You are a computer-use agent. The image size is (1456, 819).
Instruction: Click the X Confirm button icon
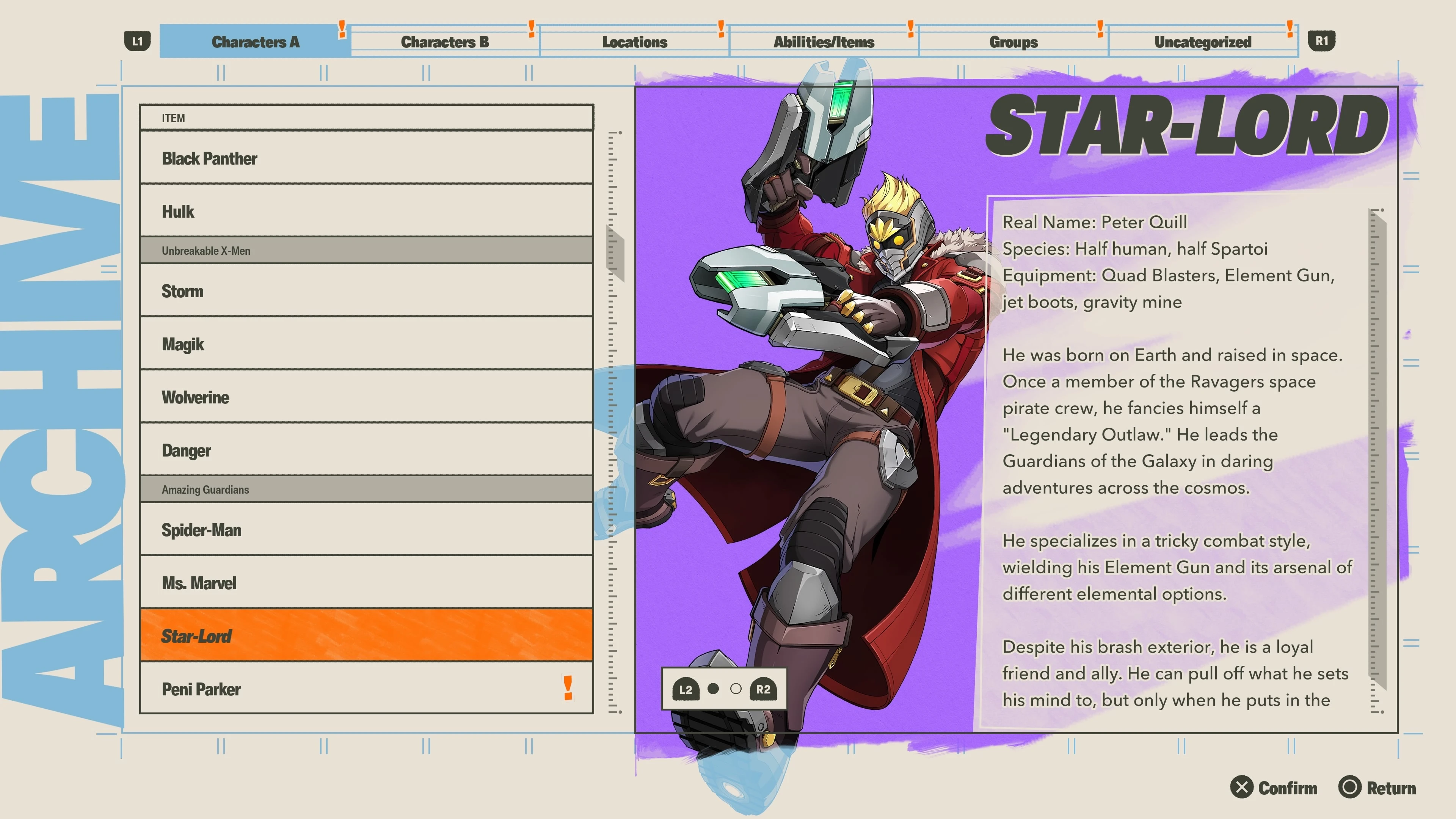[x=1242, y=788]
